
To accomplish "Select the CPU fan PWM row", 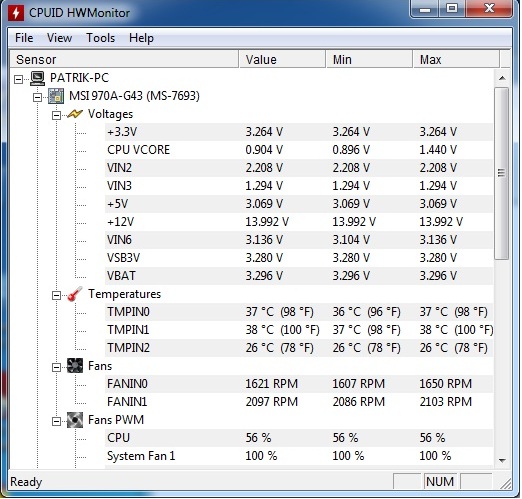I will pos(299,438).
